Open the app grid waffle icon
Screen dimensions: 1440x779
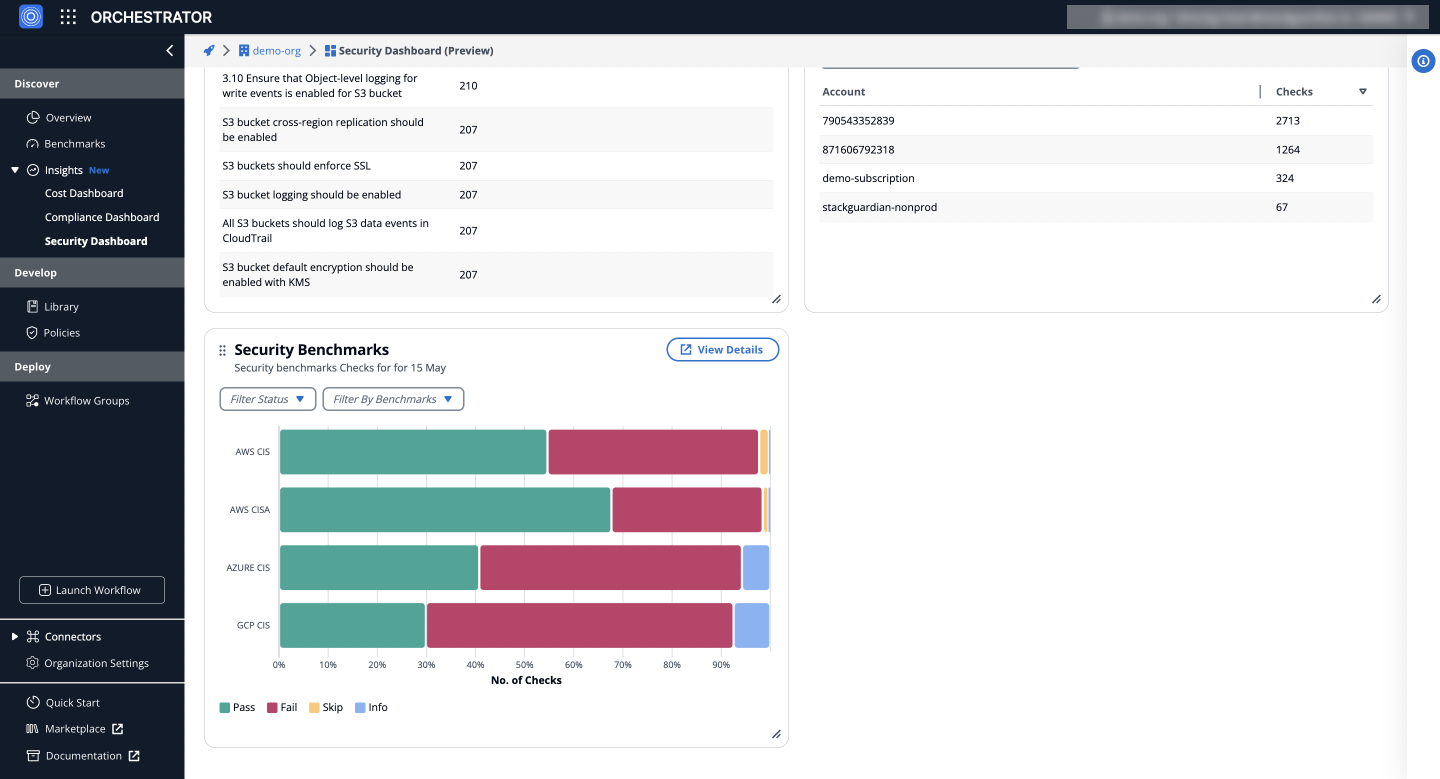[67, 16]
